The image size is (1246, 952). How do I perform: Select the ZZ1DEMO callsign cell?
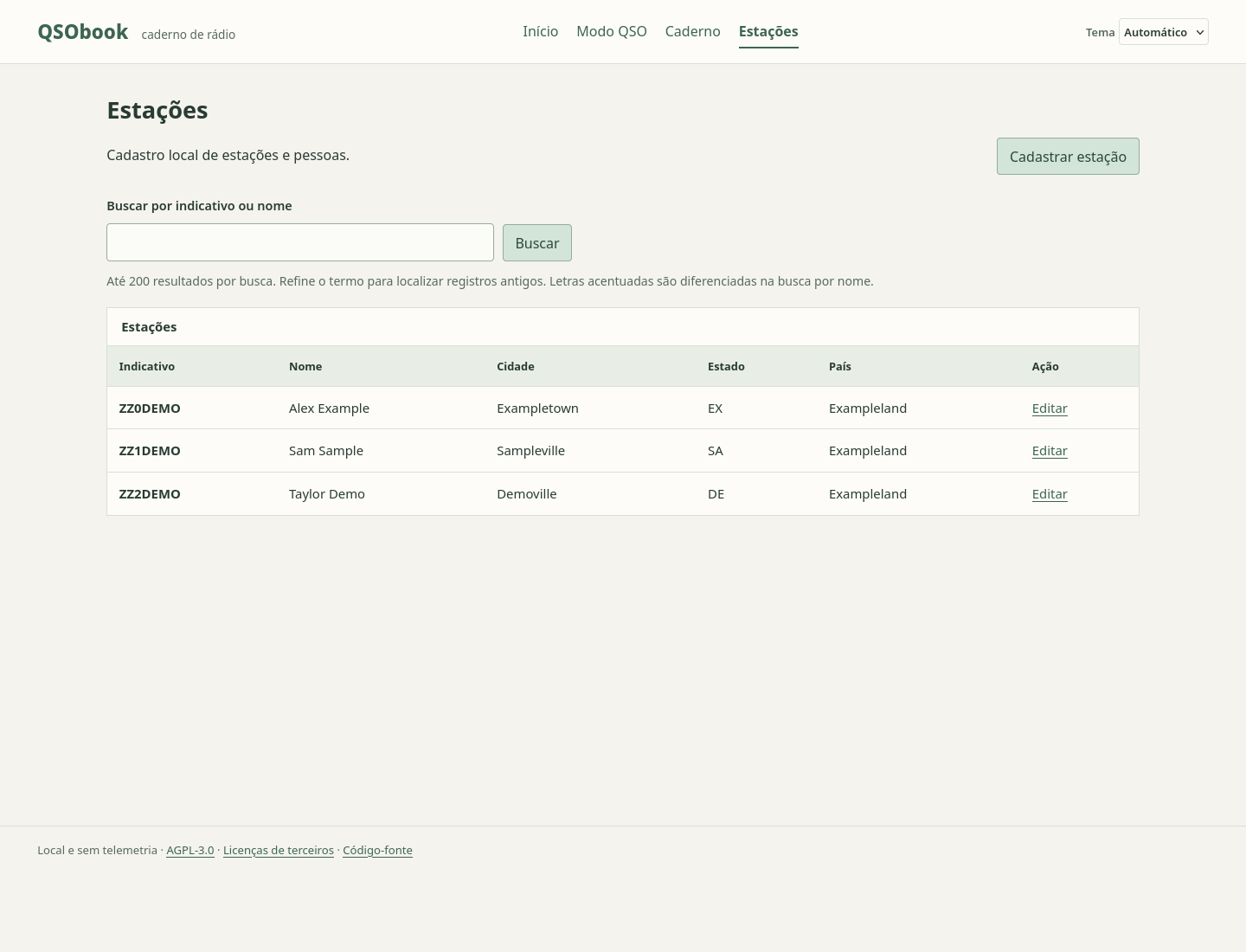click(150, 451)
